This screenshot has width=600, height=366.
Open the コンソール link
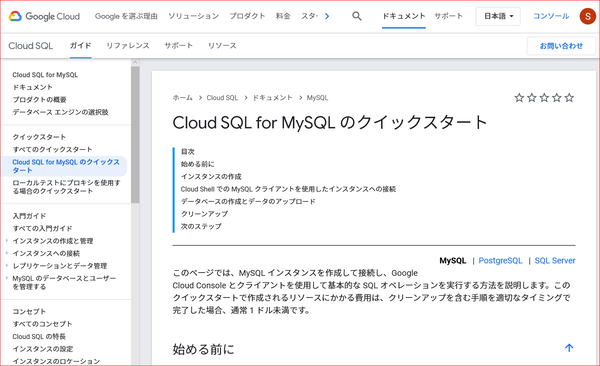pos(551,16)
